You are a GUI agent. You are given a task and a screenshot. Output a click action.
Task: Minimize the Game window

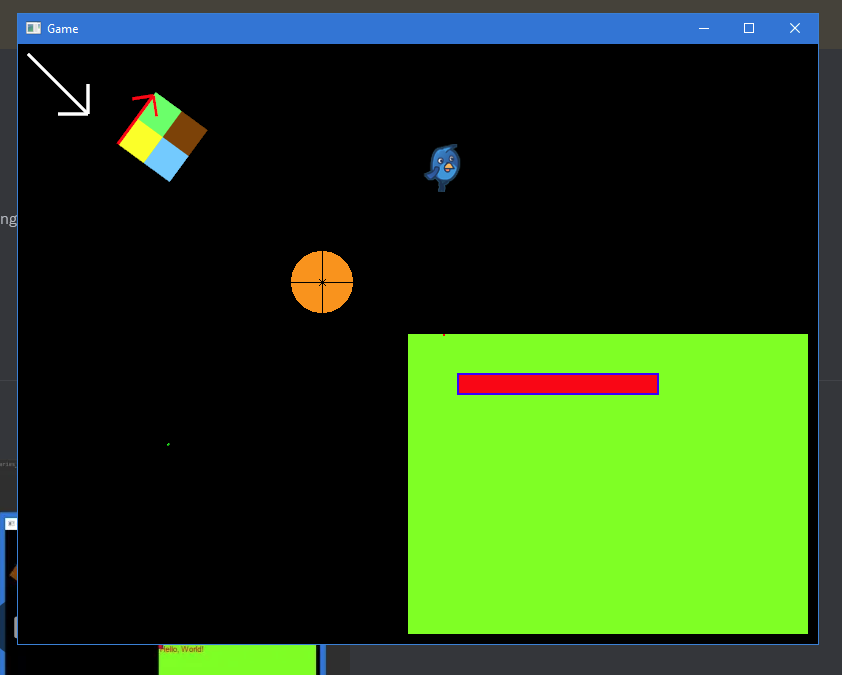(704, 28)
